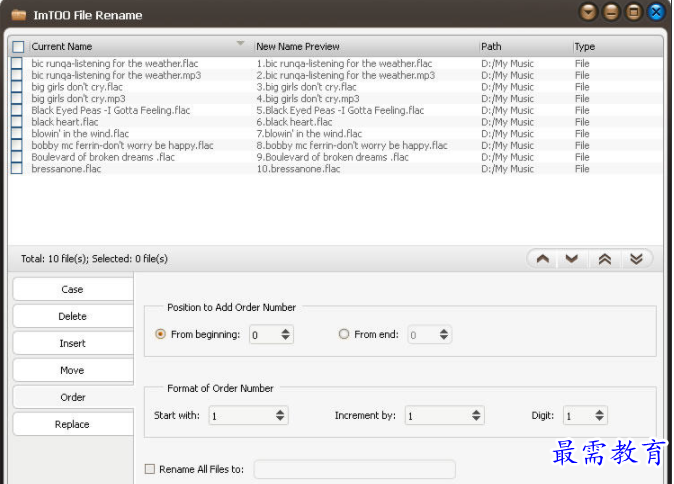Check the box for big girls don't cry.flac
Viewport: 674px width, 484px height.
[17, 86]
